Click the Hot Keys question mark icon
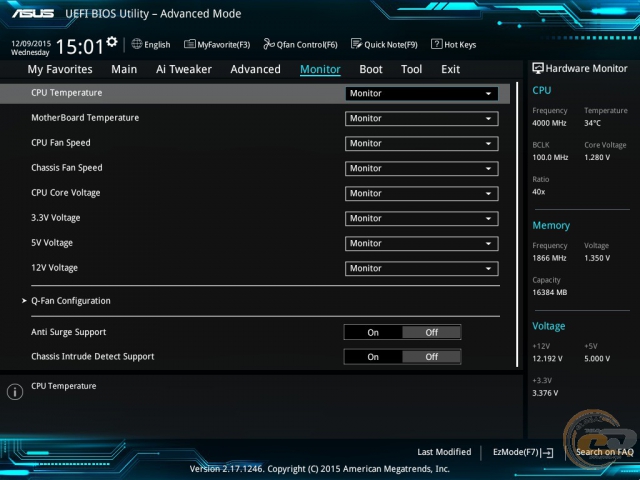 pos(436,44)
